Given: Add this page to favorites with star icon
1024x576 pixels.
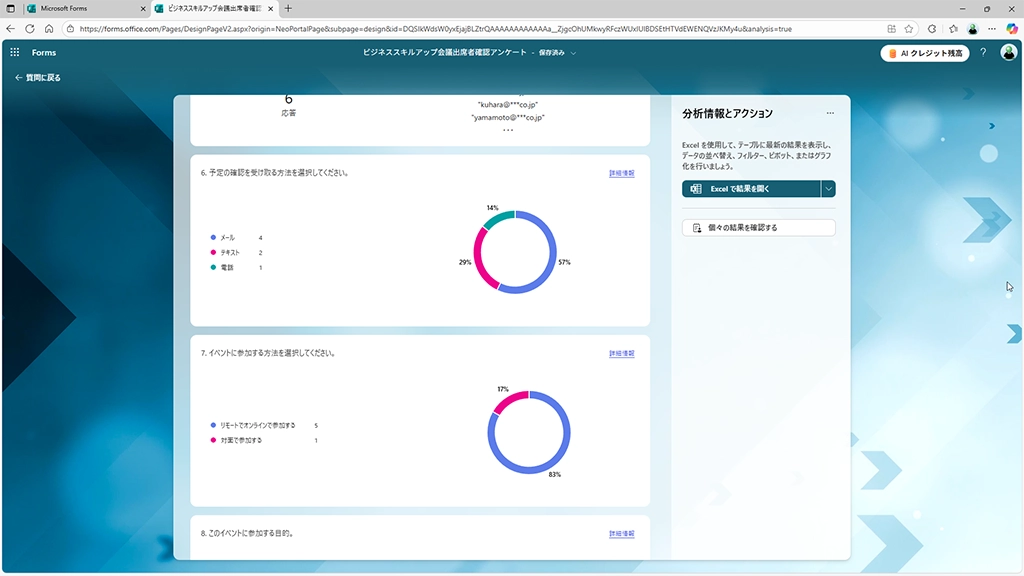Looking at the screenshot, I should click(910, 29).
